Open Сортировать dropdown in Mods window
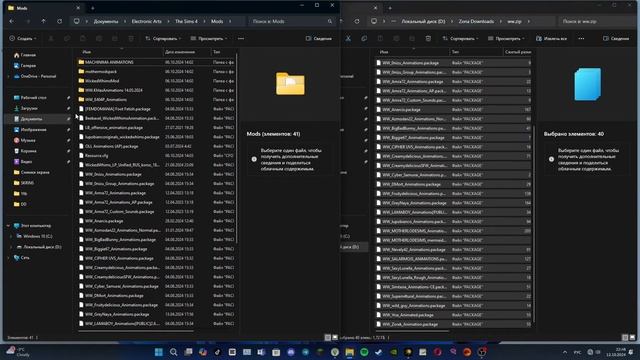This screenshot has height=360, width=640. pos(163,38)
